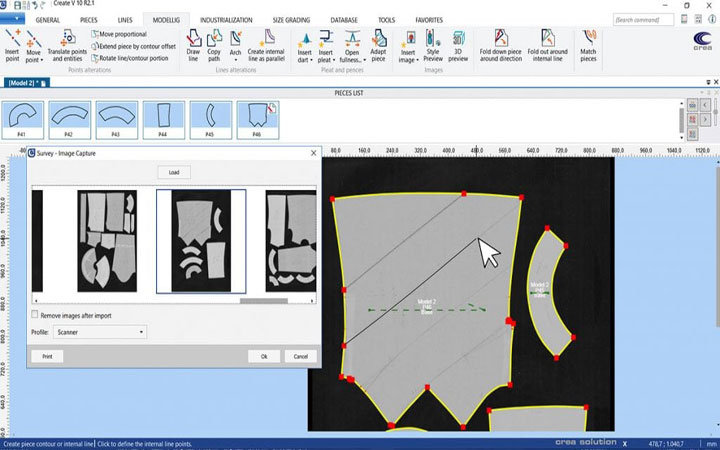Open the Profile Scanner dropdown
The image size is (720, 450).
[100, 331]
